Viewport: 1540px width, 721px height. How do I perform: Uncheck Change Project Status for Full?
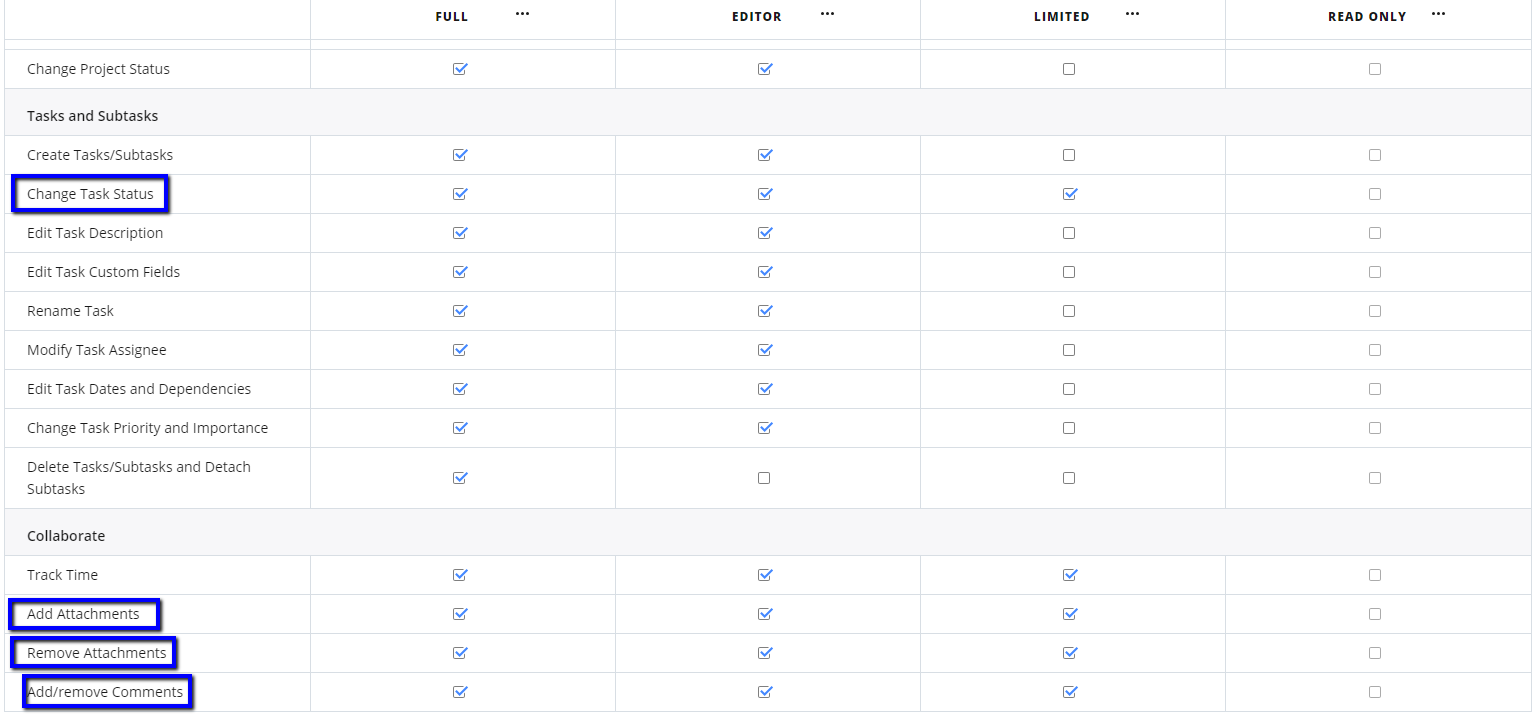click(x=460, y=69)
